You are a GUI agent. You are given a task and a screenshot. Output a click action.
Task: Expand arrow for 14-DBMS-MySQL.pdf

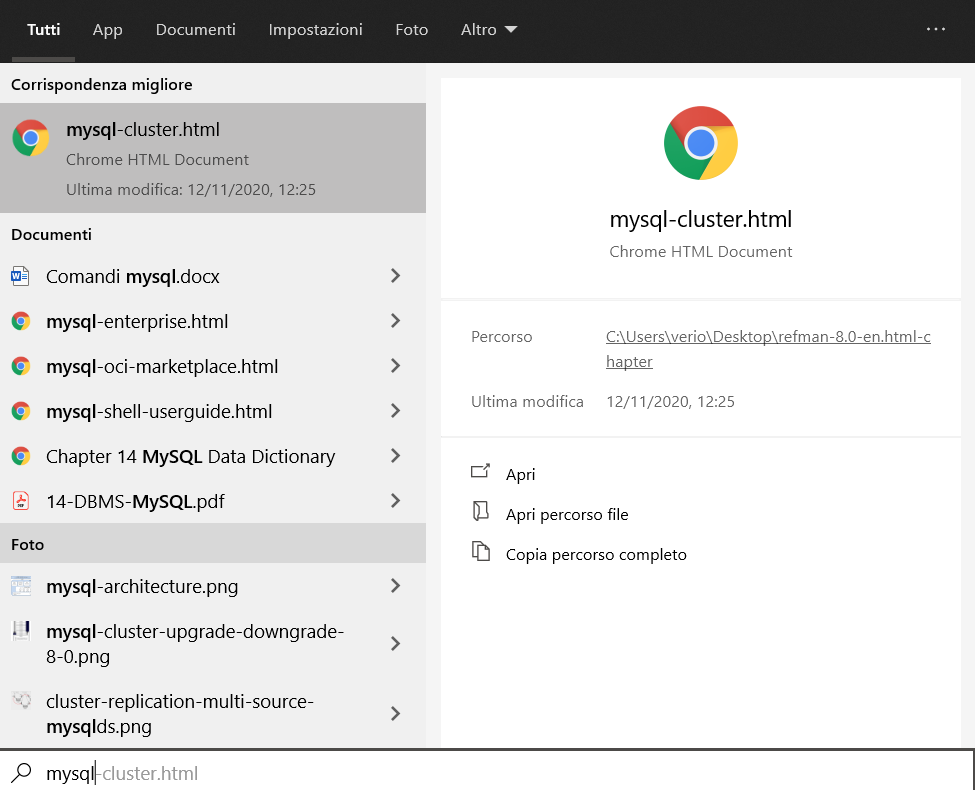click(x=395, y=501)
